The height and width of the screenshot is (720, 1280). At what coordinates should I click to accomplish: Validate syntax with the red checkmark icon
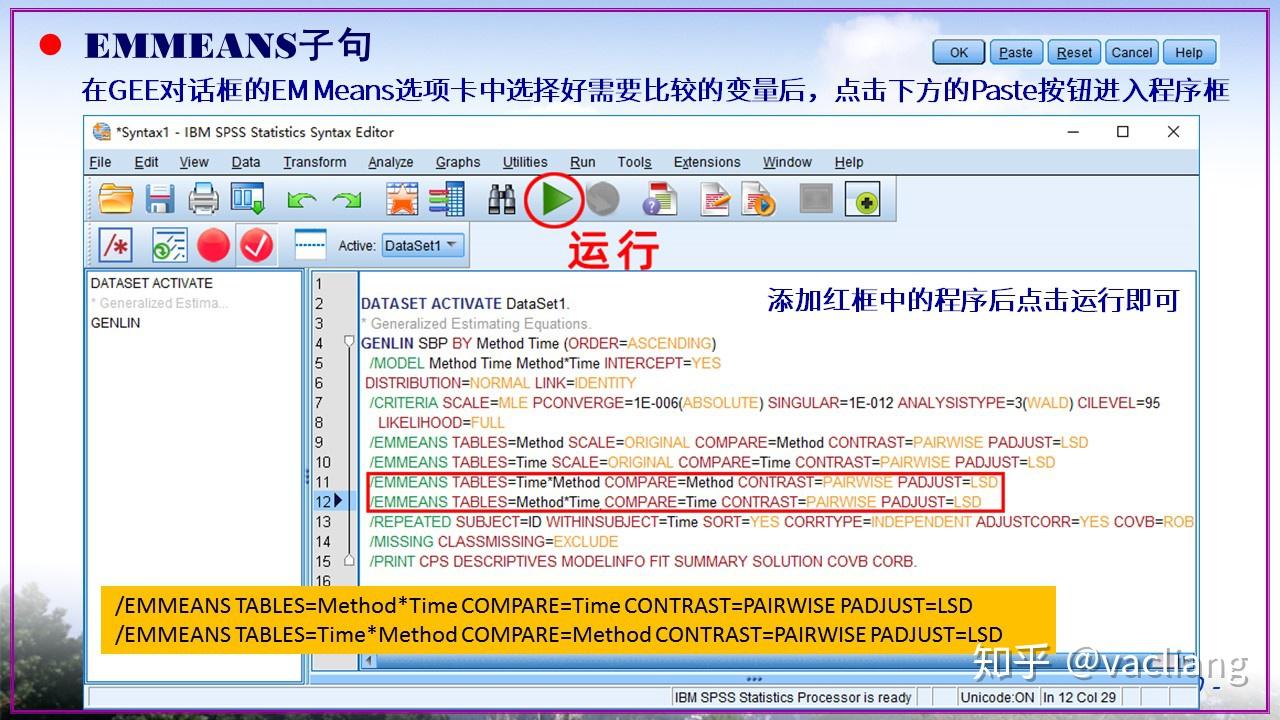tap(255, 243)
